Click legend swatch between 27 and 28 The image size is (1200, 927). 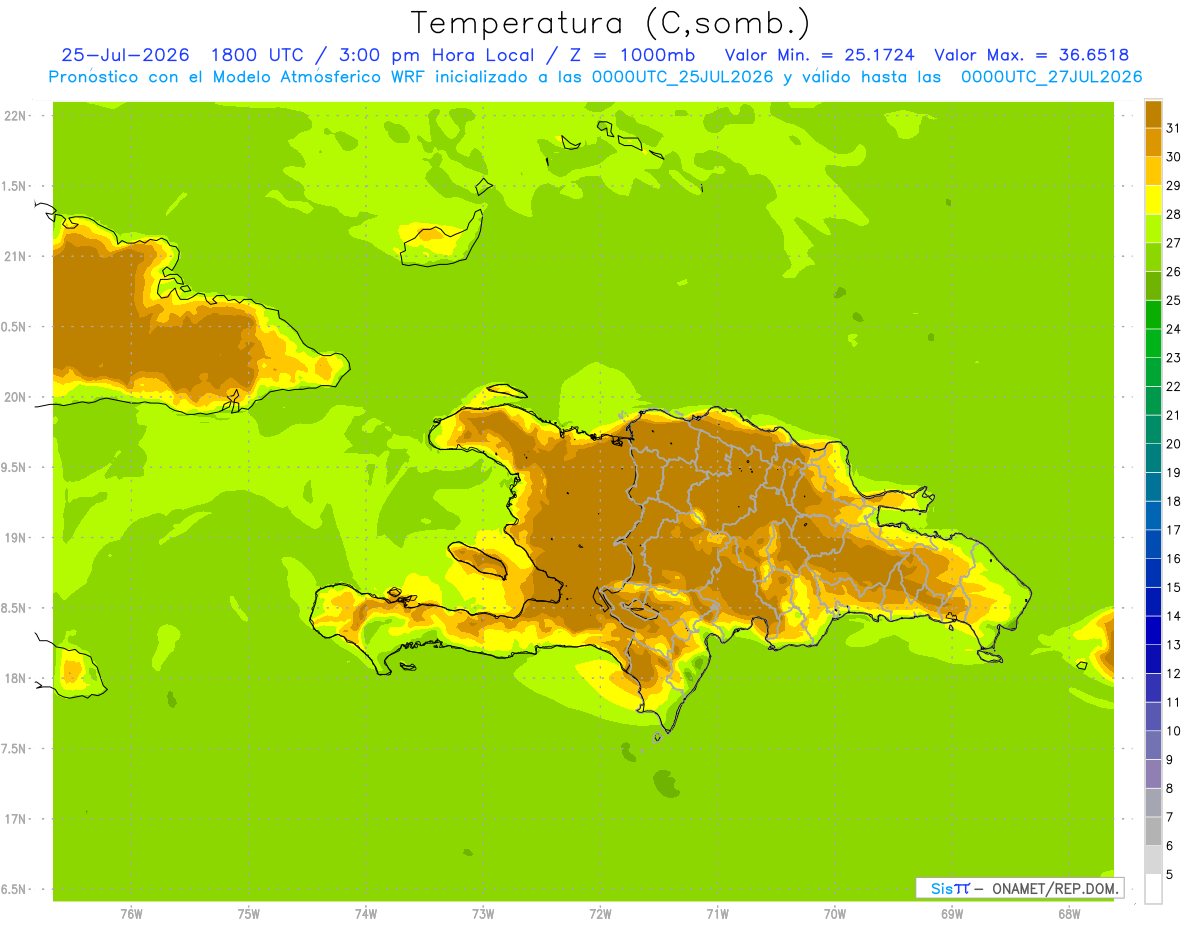tap(1153, 229)
